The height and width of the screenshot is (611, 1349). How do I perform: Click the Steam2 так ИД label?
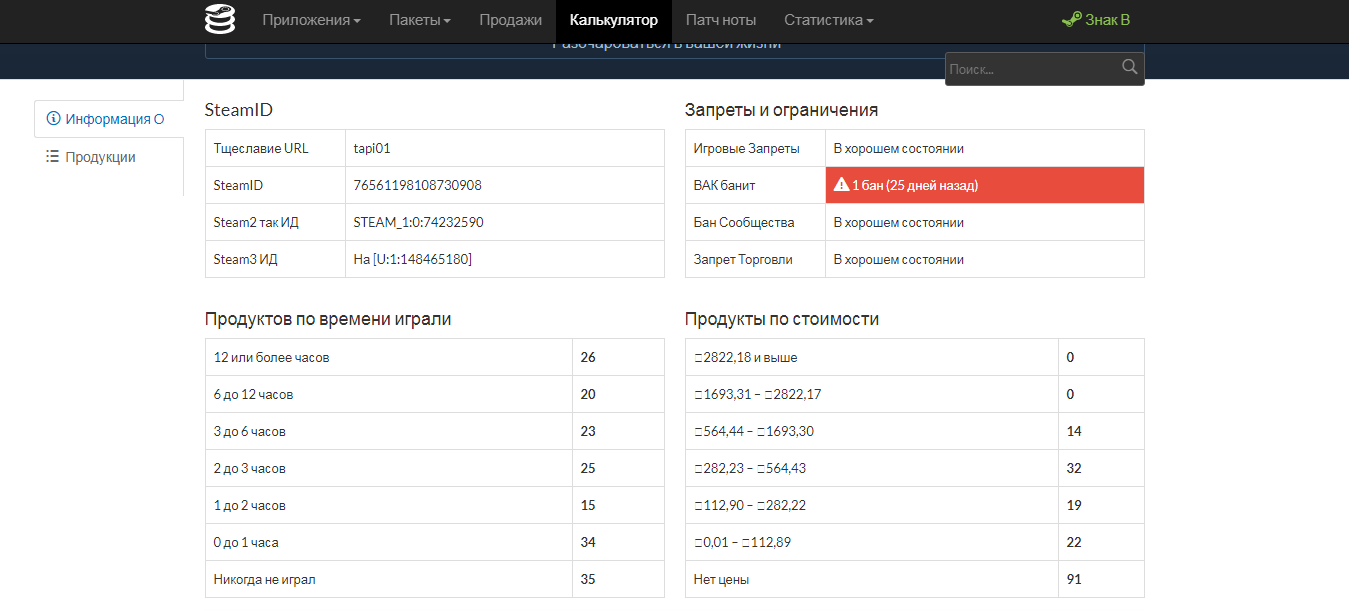256,222
